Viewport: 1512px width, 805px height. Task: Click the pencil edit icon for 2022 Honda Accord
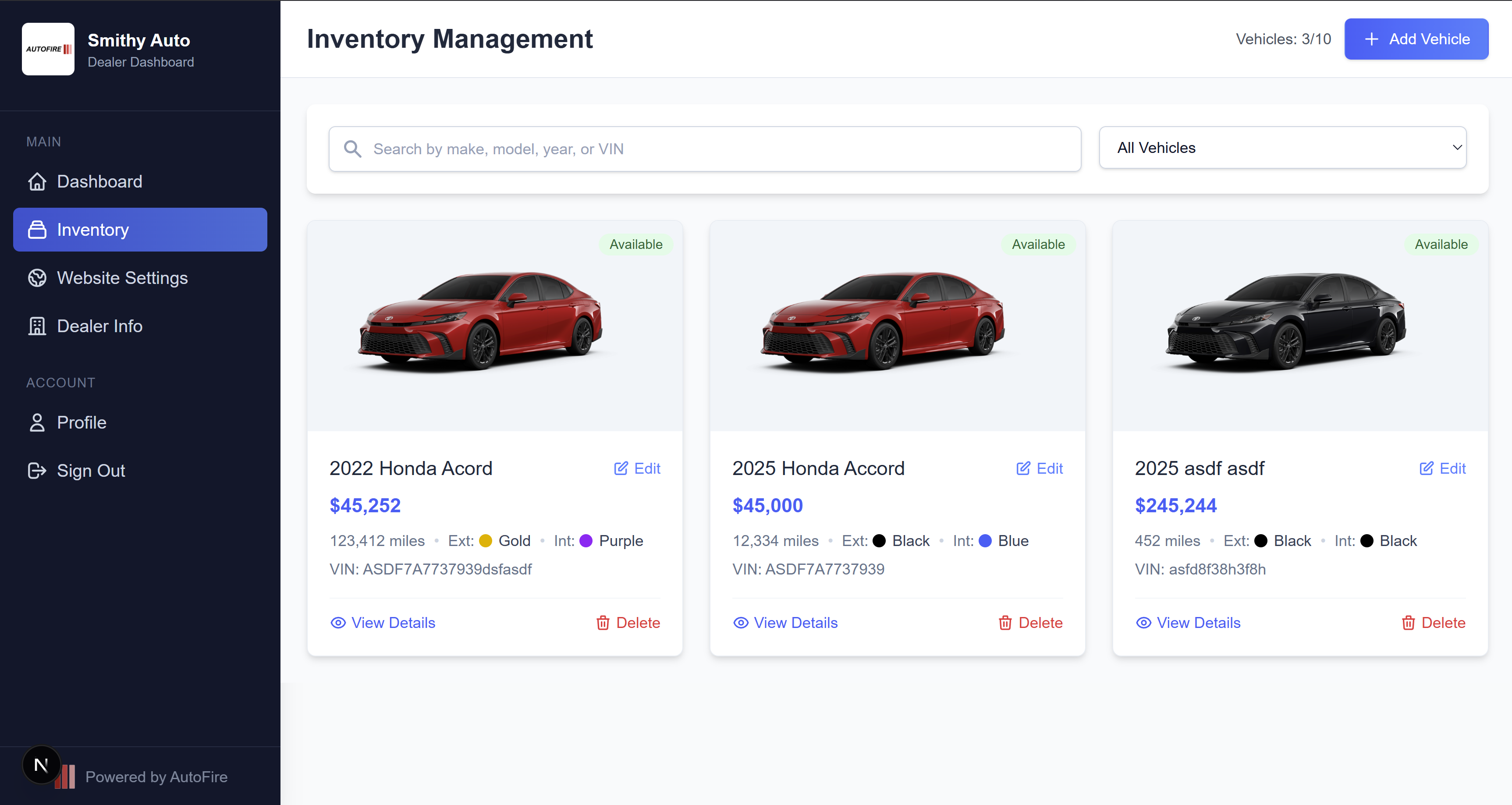click(x=621, y=468)
